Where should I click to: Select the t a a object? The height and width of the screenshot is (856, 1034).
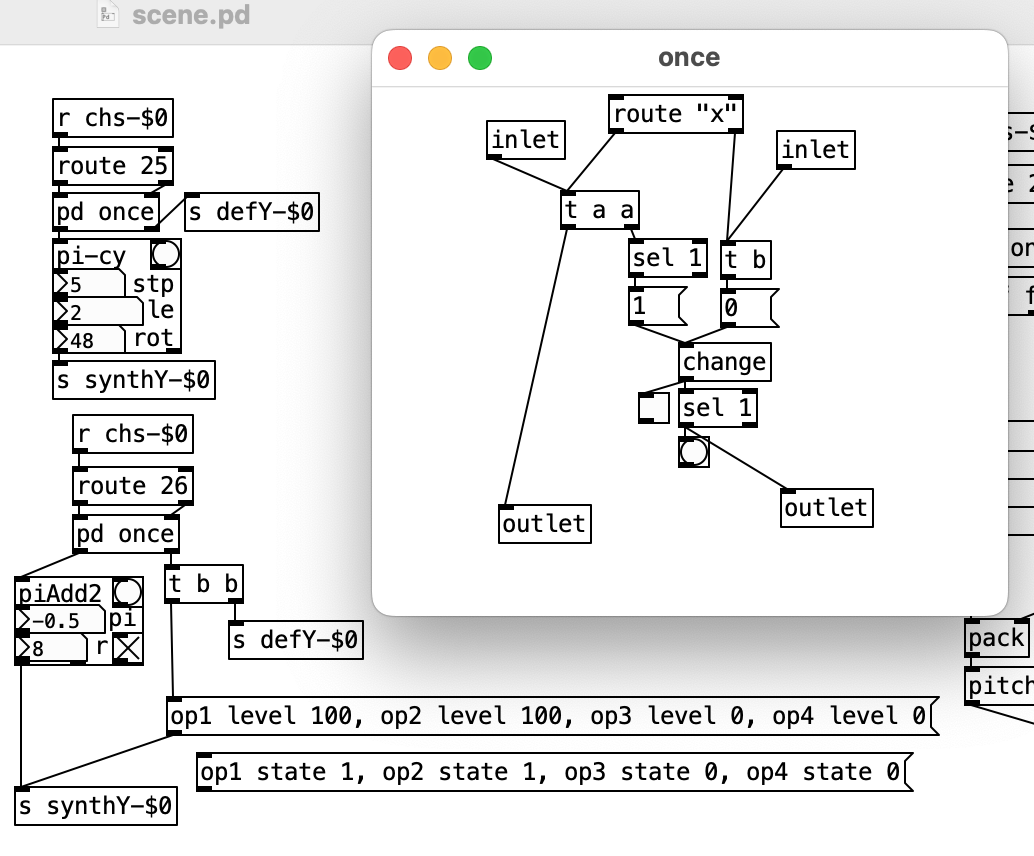[599, 210]
